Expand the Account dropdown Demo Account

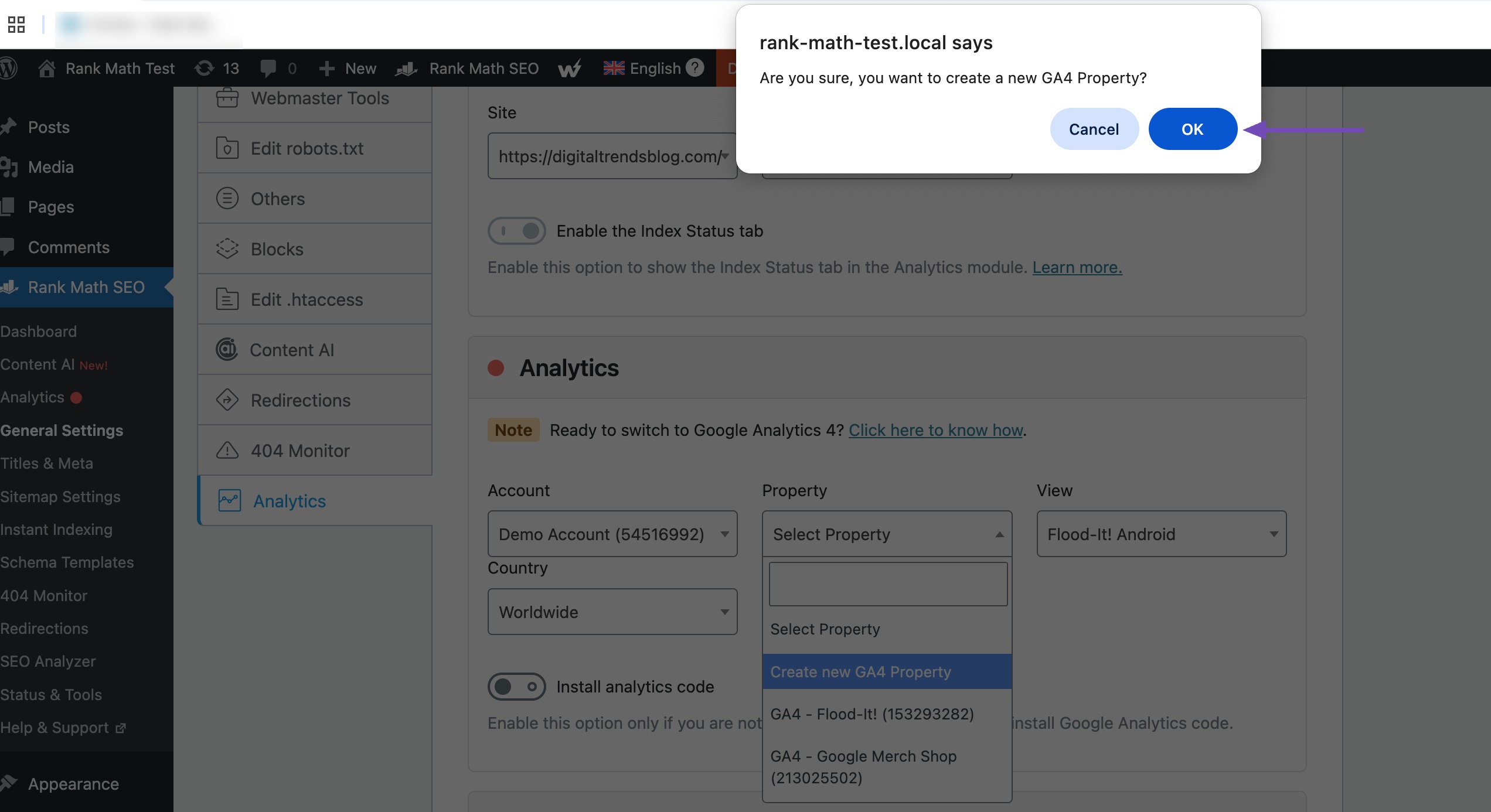[x=612, y=534]
